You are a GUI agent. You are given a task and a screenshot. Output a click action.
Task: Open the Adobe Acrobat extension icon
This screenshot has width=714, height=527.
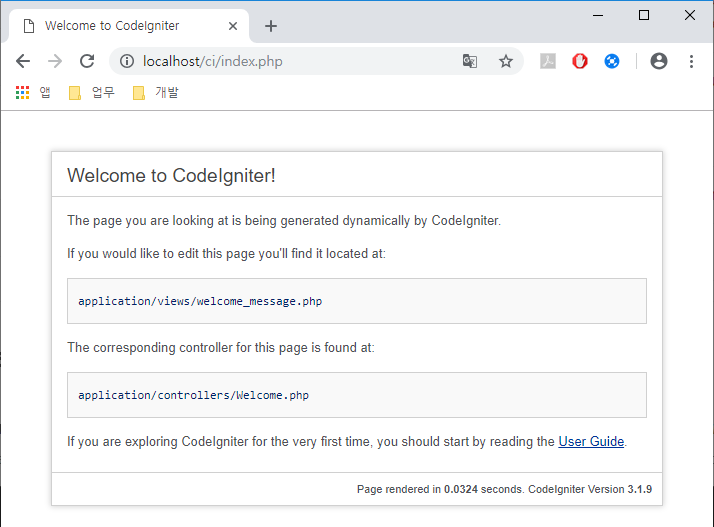[x=548, y=61]
